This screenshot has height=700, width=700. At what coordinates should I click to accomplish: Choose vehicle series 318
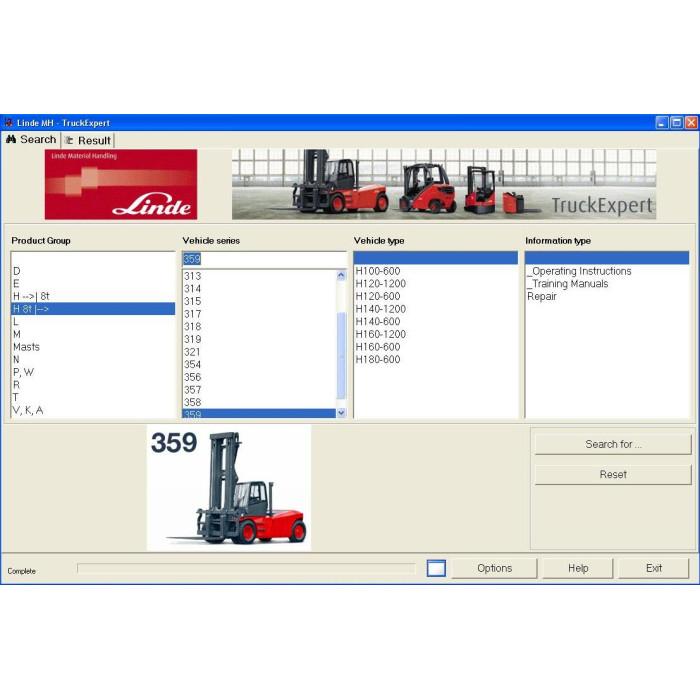[259, 326]
